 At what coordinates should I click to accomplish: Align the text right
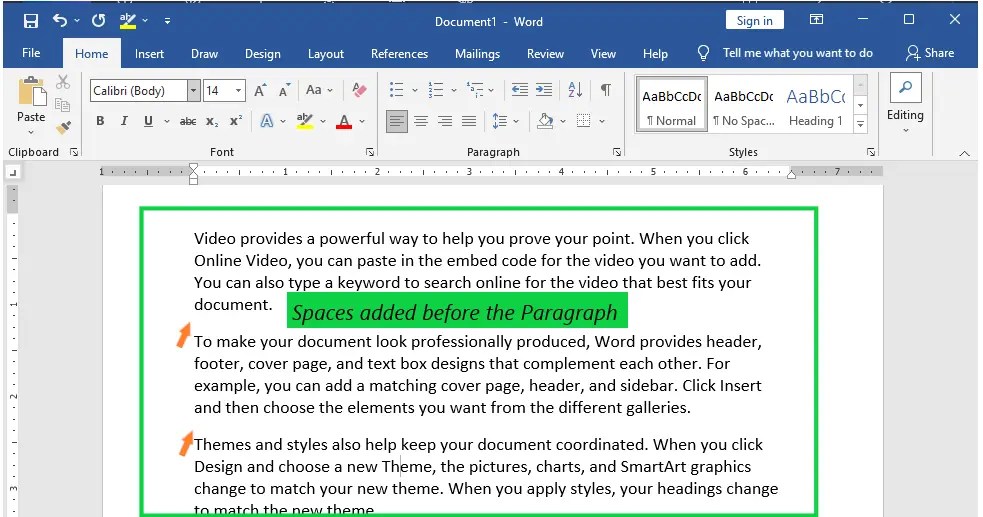point(444,121)
